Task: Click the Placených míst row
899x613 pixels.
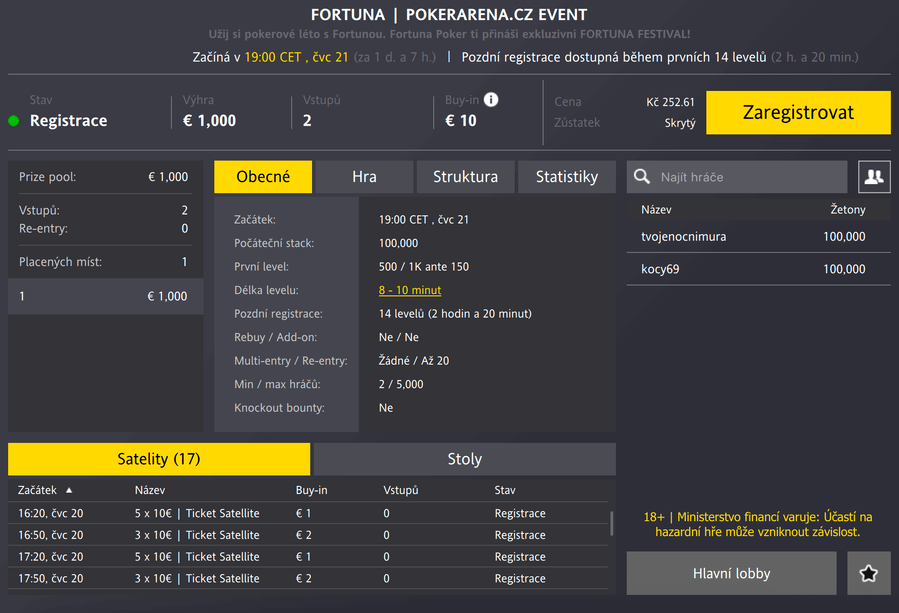Action: click(x=104, y=262)
